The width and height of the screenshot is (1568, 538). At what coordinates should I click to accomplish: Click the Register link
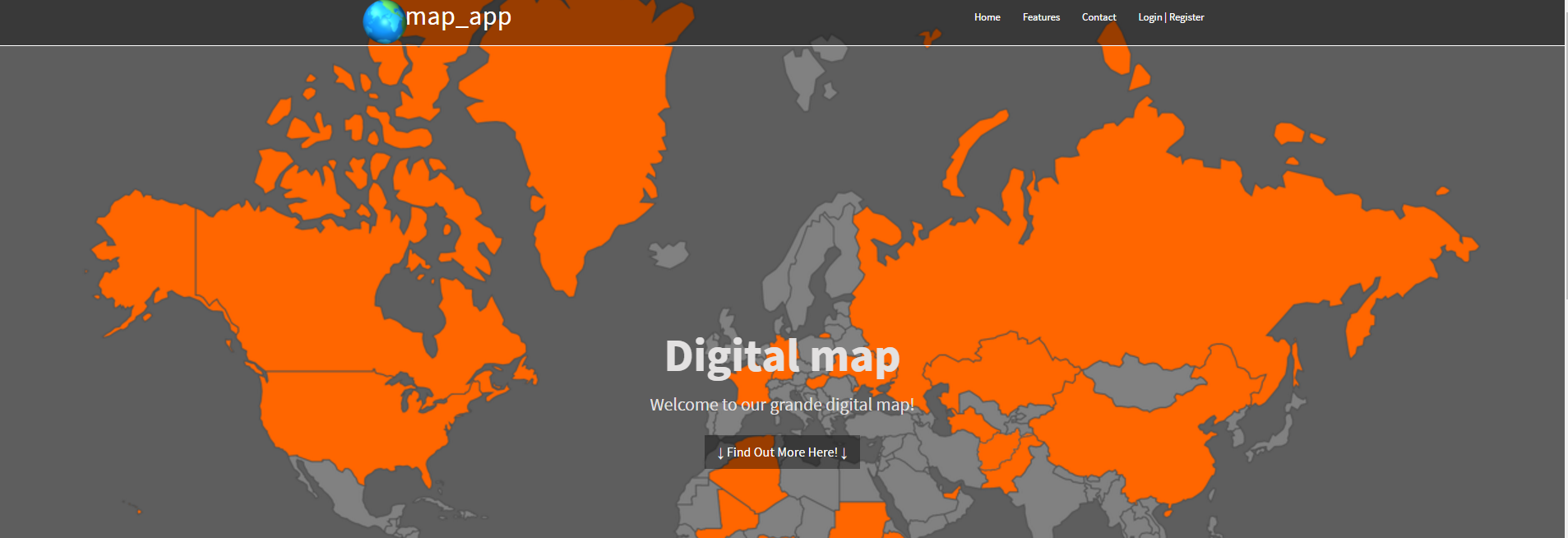(x=1186, y=17)
